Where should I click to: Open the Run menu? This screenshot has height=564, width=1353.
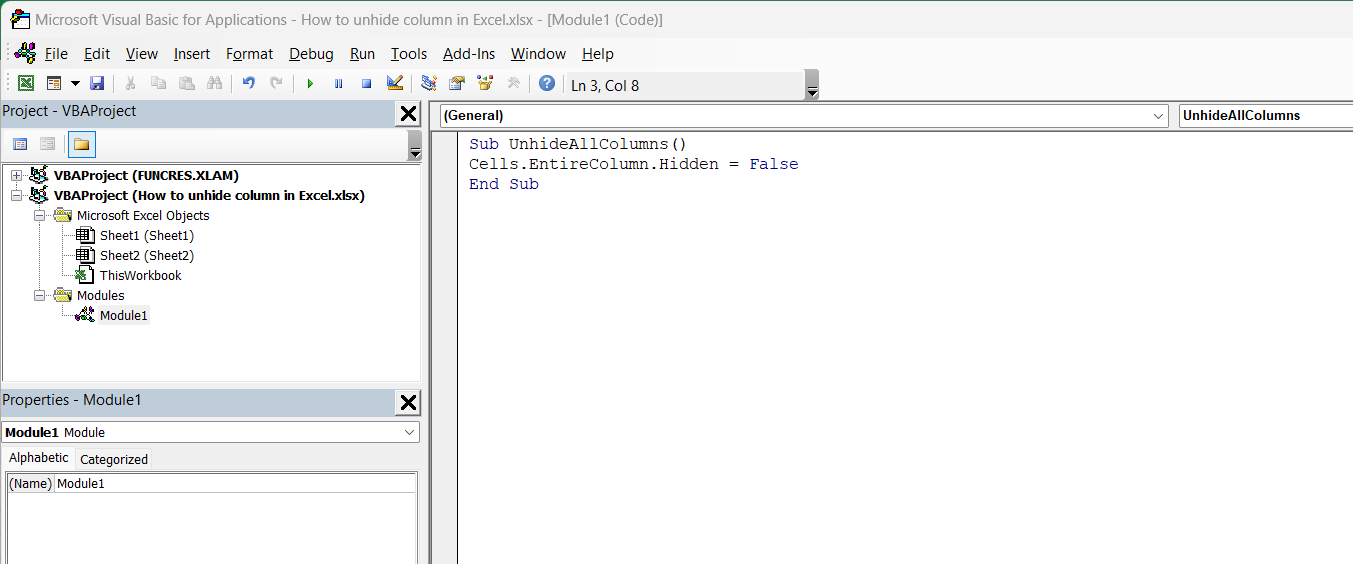pos(362,54)
